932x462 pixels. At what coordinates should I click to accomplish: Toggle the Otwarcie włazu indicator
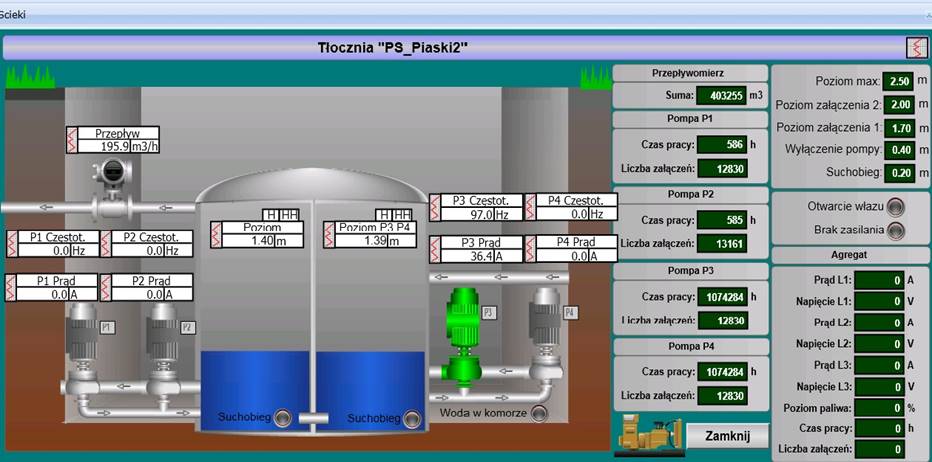pyautogui.click(x=894, y=207)
